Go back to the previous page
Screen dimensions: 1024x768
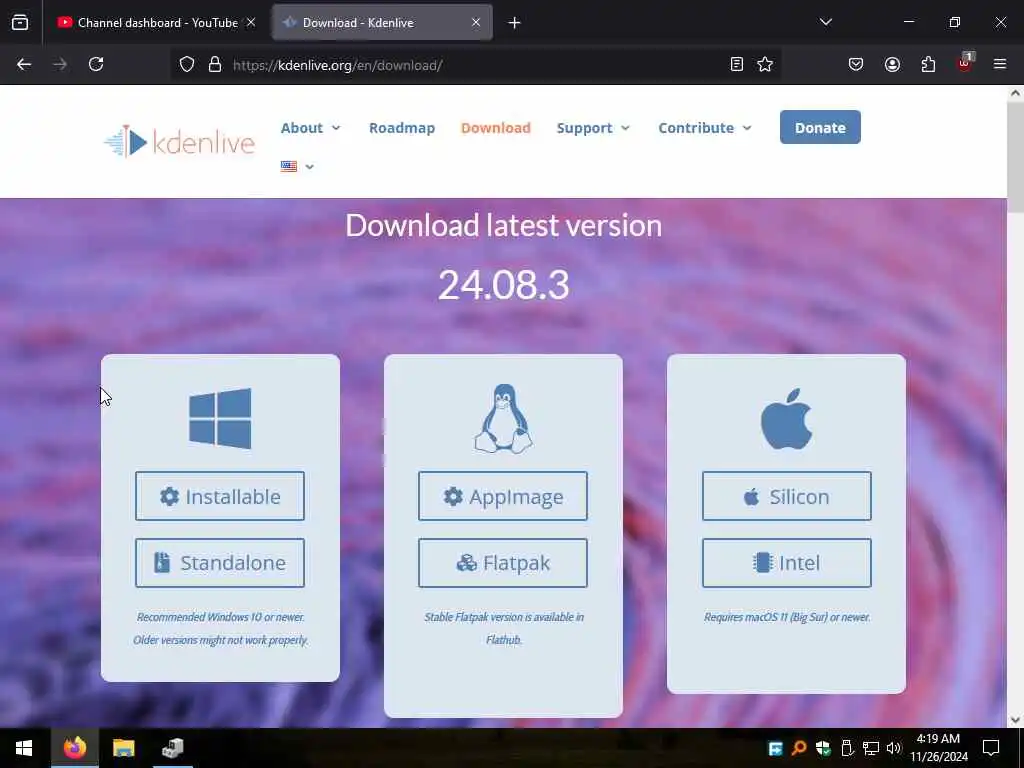[24, 65]
